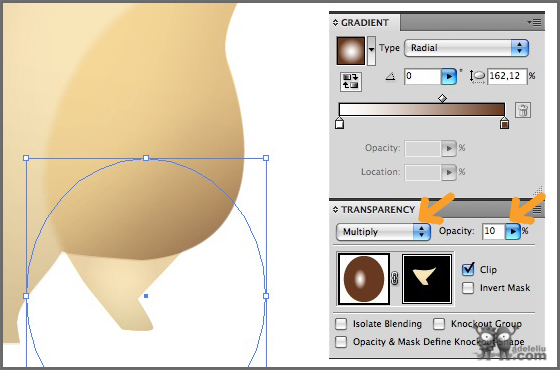Click the gradient angle icon
The height and width of the screenshot is (370, 560).
pos(391,76)
